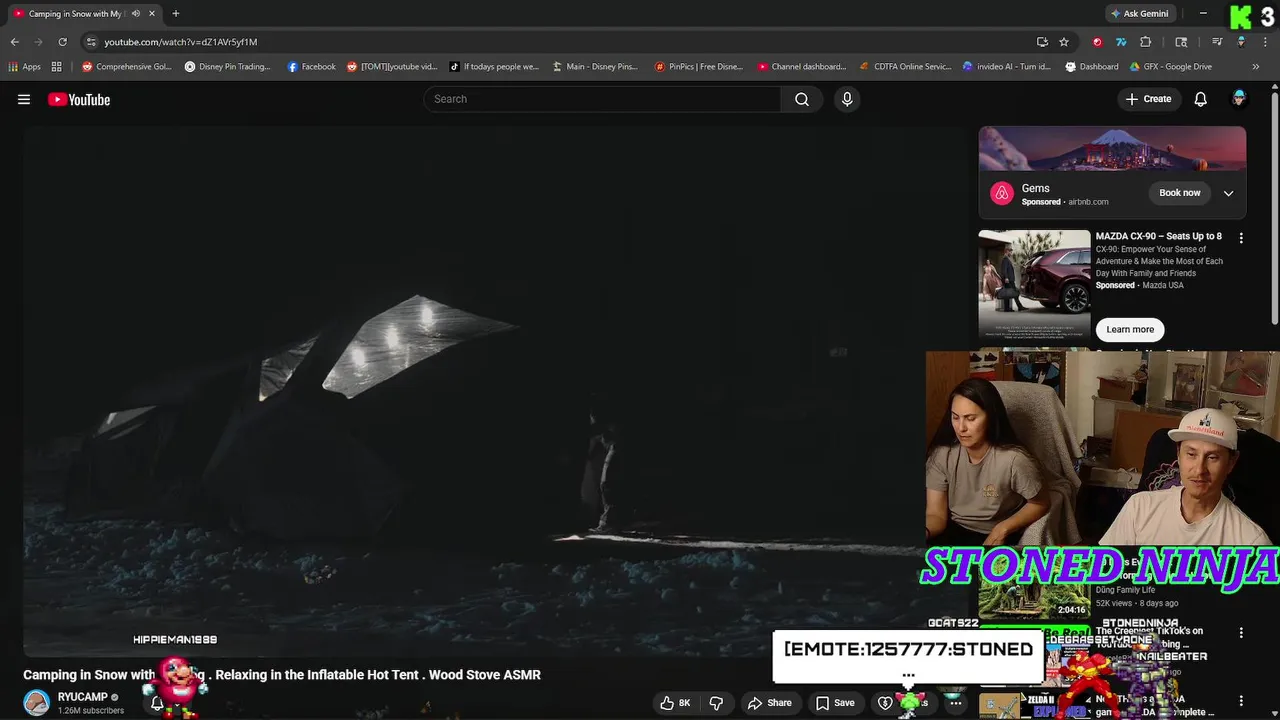Image resolution: width=1280 pixels, height=720 pixels.
Task: Open the Apps bookmark
Action: pos(24,67)
